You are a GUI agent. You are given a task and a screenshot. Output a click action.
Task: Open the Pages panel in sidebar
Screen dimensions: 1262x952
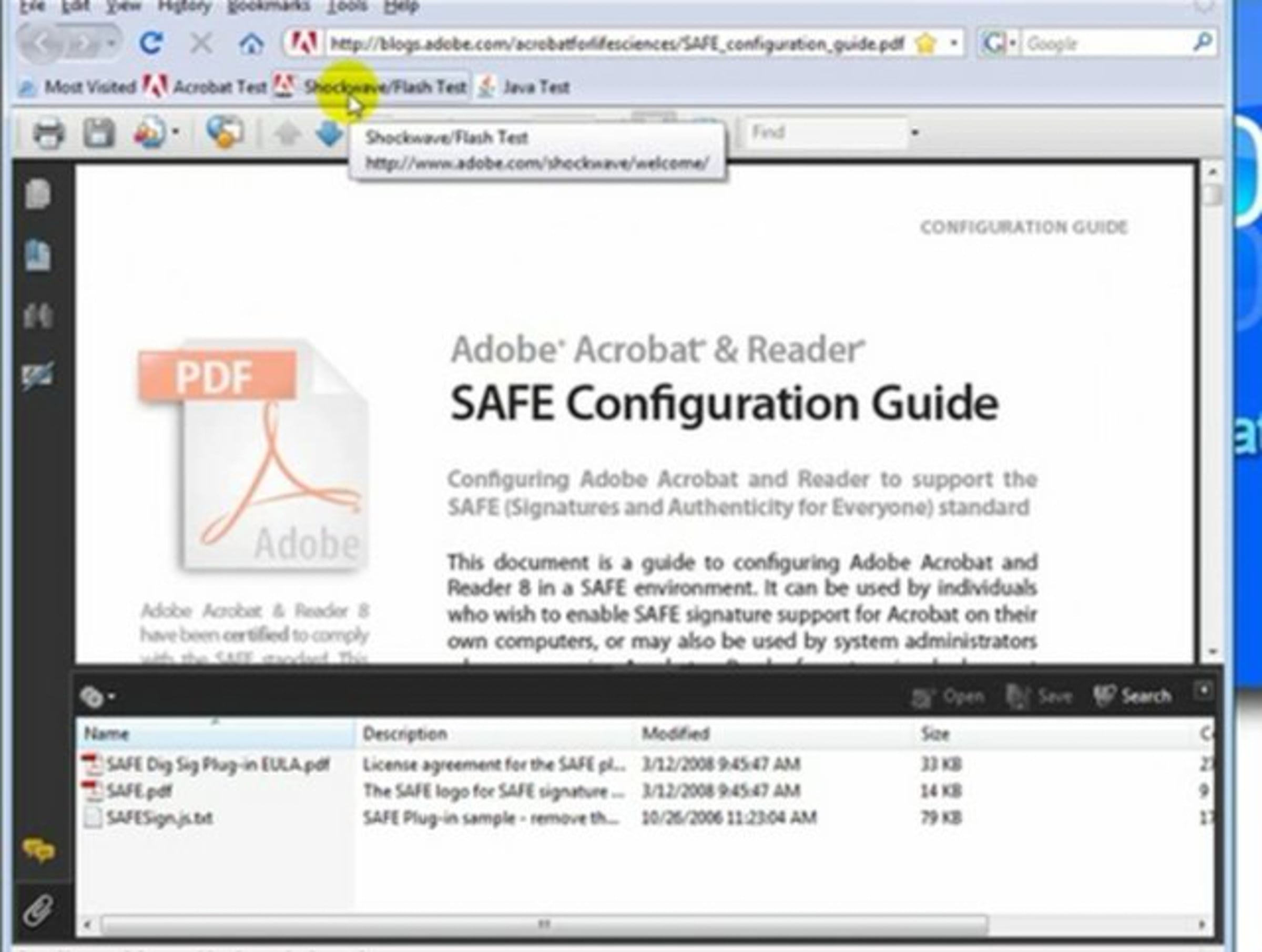point(38,194)
